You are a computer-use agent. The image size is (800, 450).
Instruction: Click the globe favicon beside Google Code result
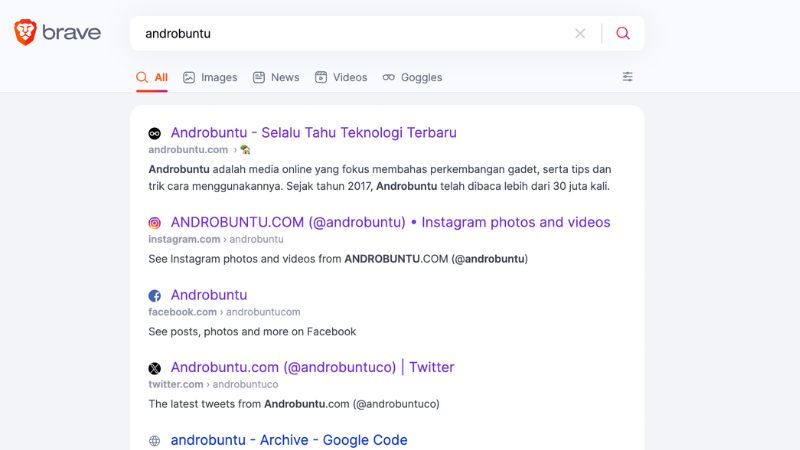tap(155, 440)
